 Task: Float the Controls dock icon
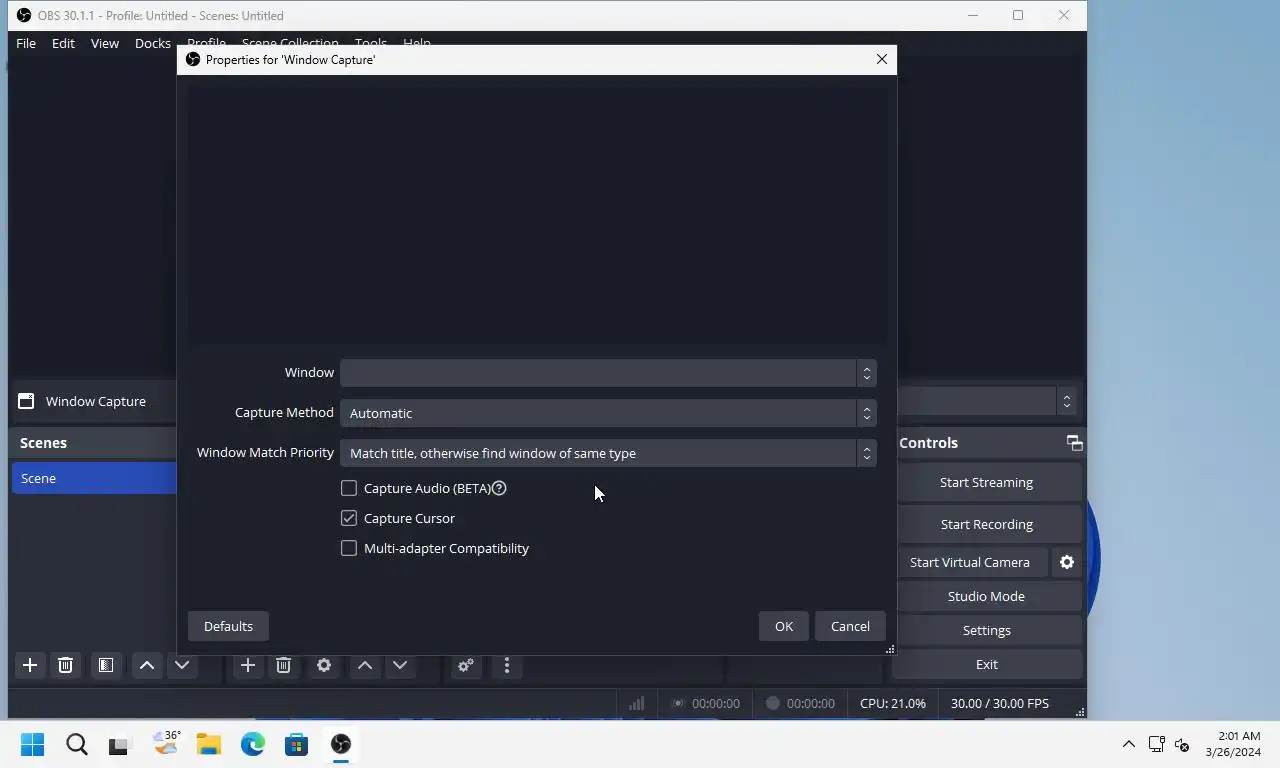click(x=1074, y=443)
